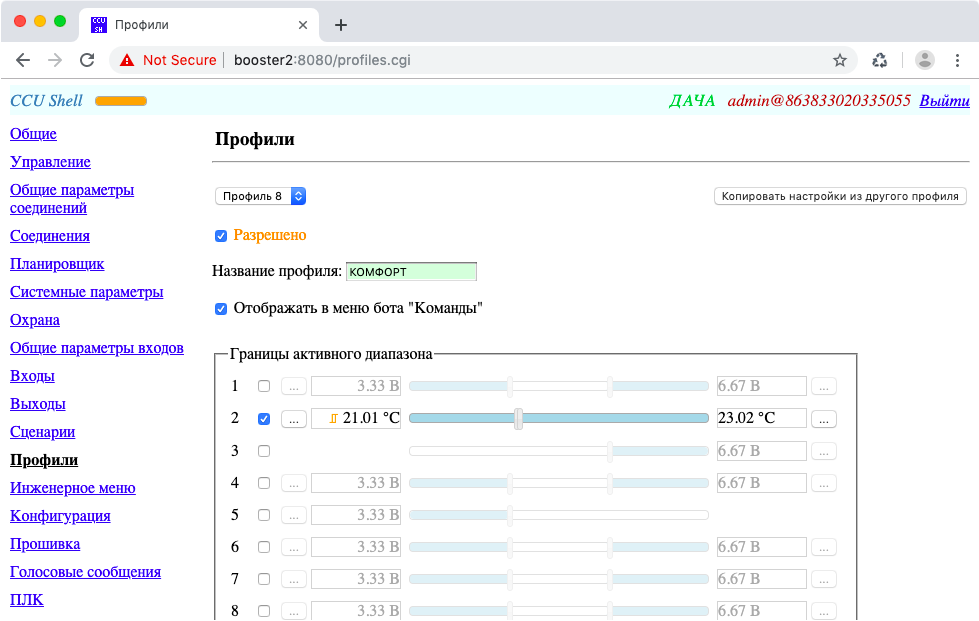Click the Not Secure warning icon

(x=127, y=60)
